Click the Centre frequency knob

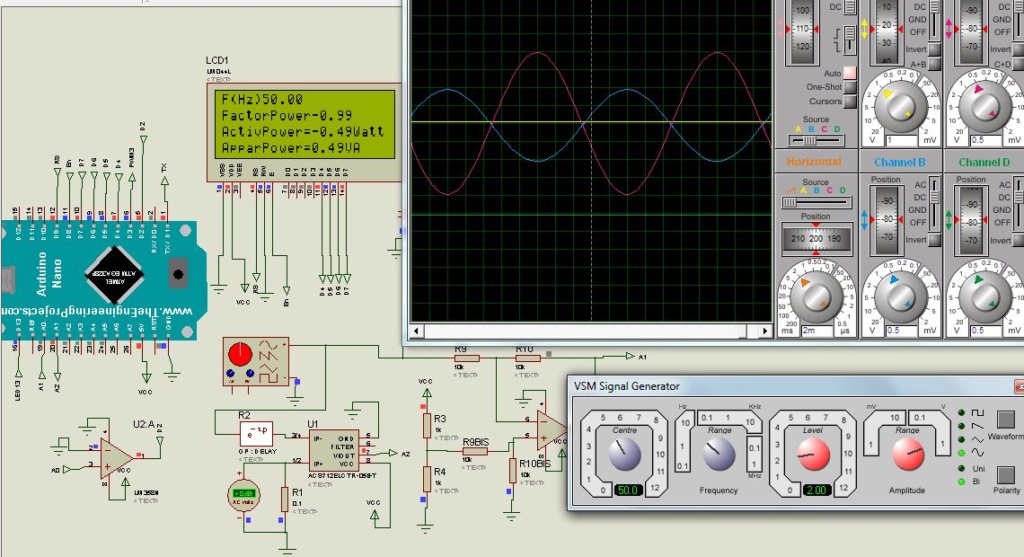[x=625, y=454]
